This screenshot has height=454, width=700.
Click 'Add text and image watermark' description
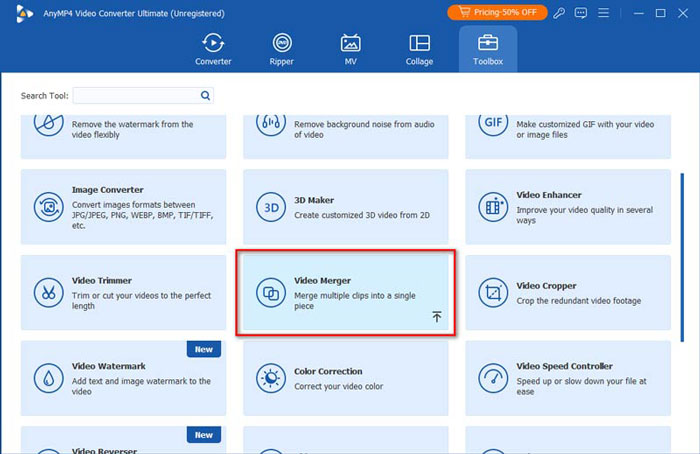click(x=141, y=386)
